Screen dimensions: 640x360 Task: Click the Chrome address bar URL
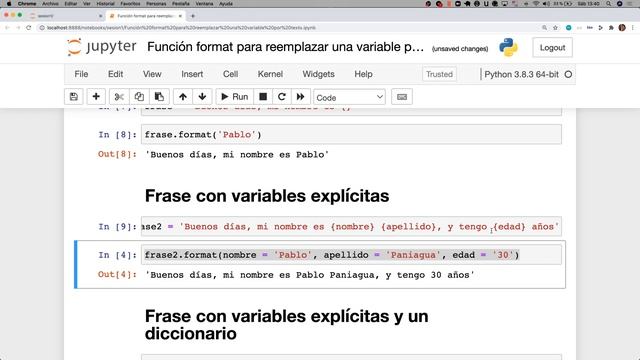pyautogui.click(x=181, y=28)
